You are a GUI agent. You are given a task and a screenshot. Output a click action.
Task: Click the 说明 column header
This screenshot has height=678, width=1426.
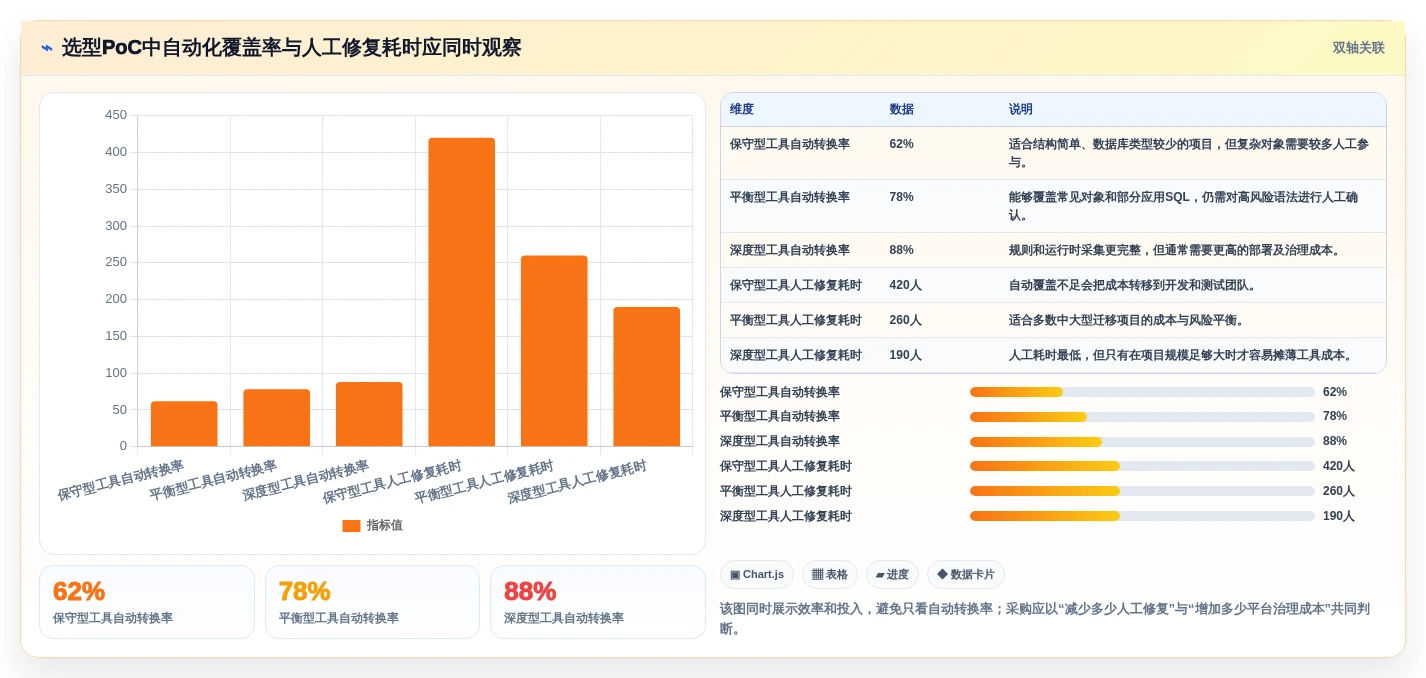pyautogui.click(x=1021, y=109)
